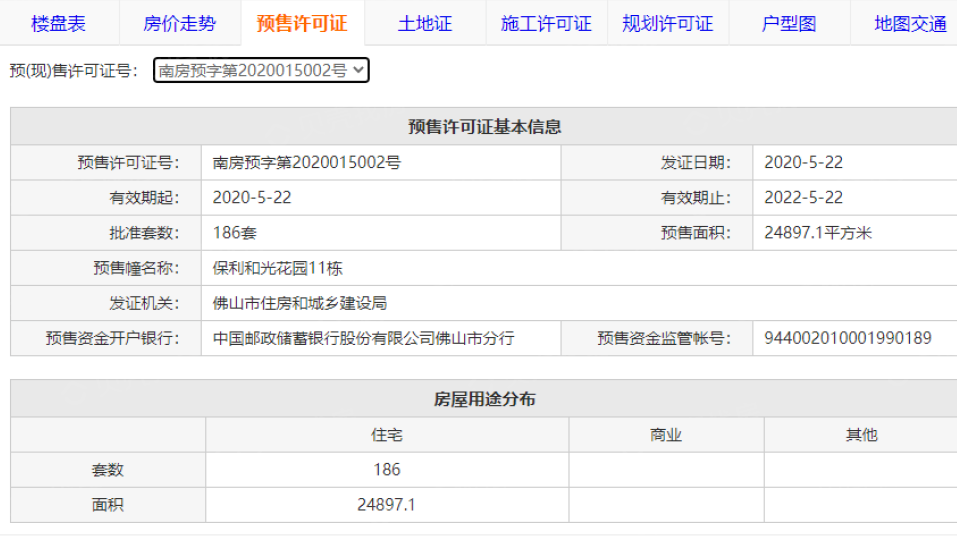View the 户型图 tab
Screen dimensions: 957x556
point(789,23)
